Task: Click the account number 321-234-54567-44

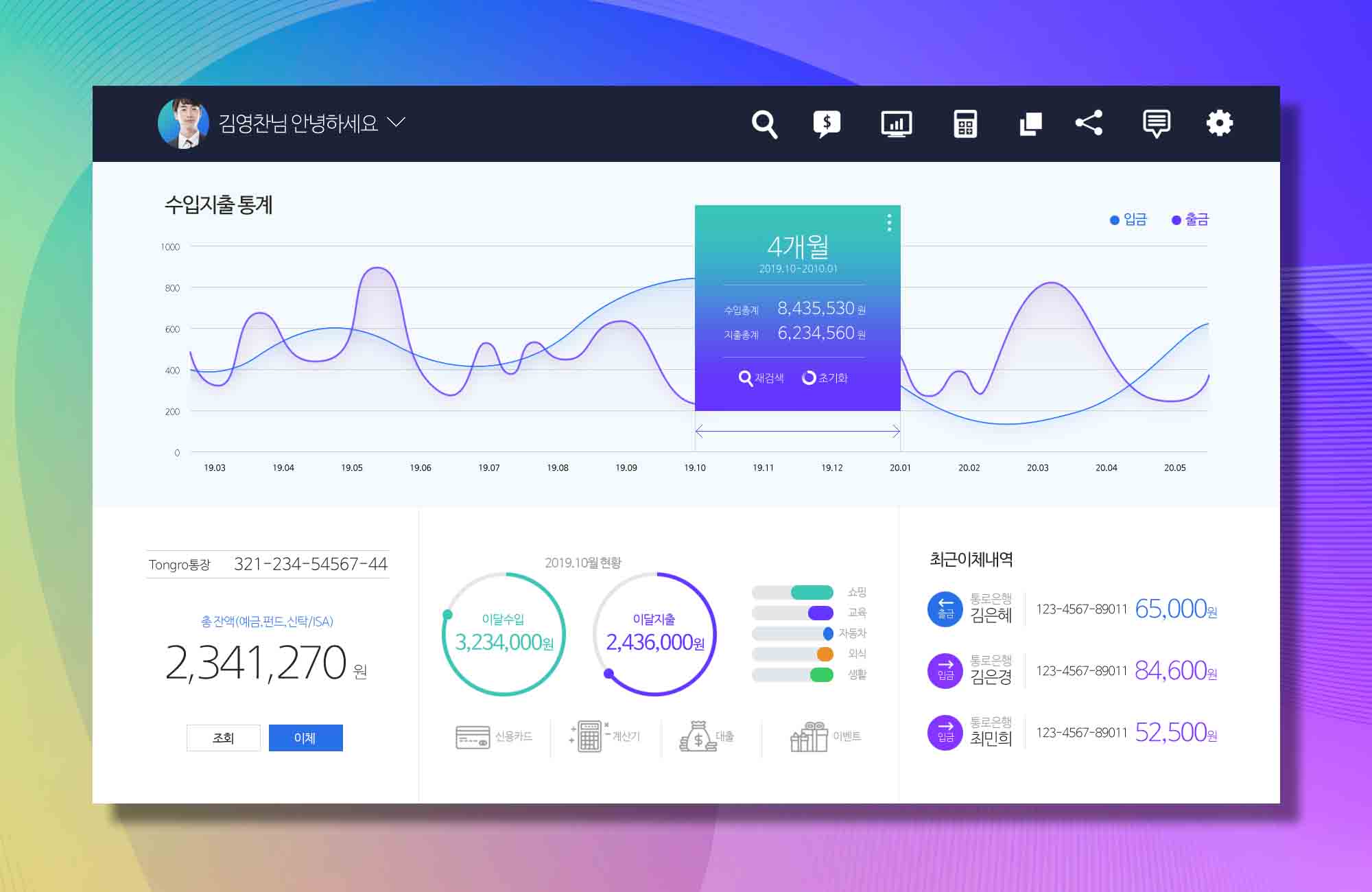Action: [x=311, y=564]
